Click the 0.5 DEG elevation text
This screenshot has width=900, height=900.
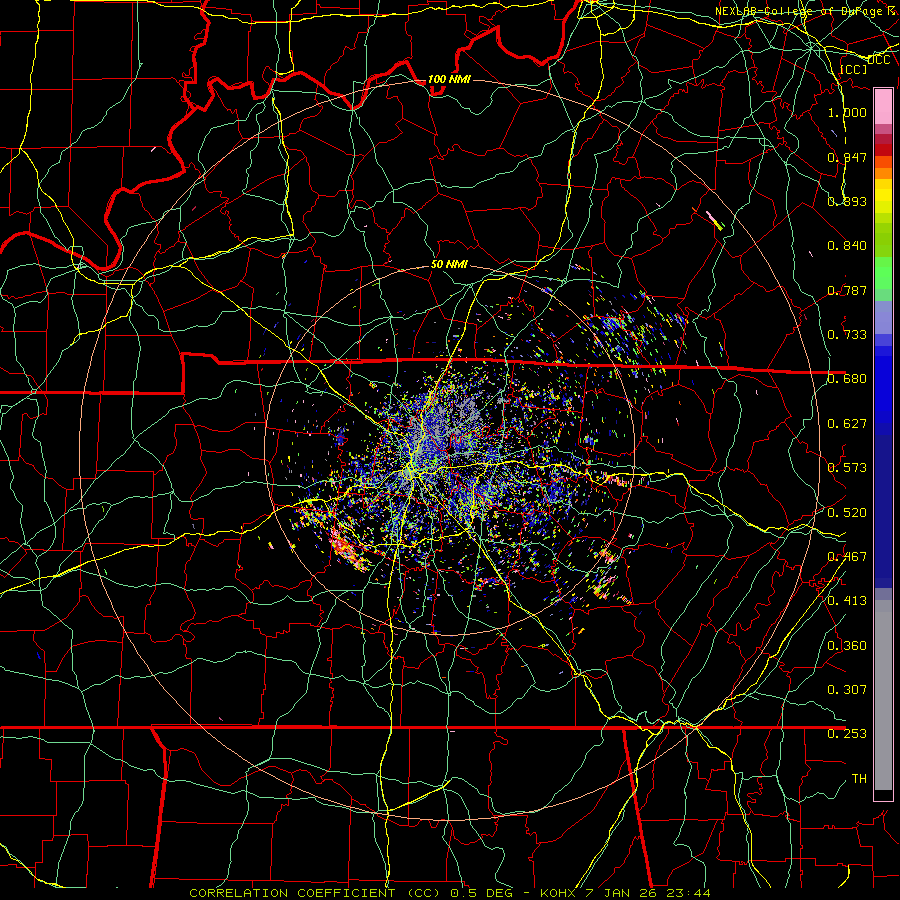(x=481, y=893)
